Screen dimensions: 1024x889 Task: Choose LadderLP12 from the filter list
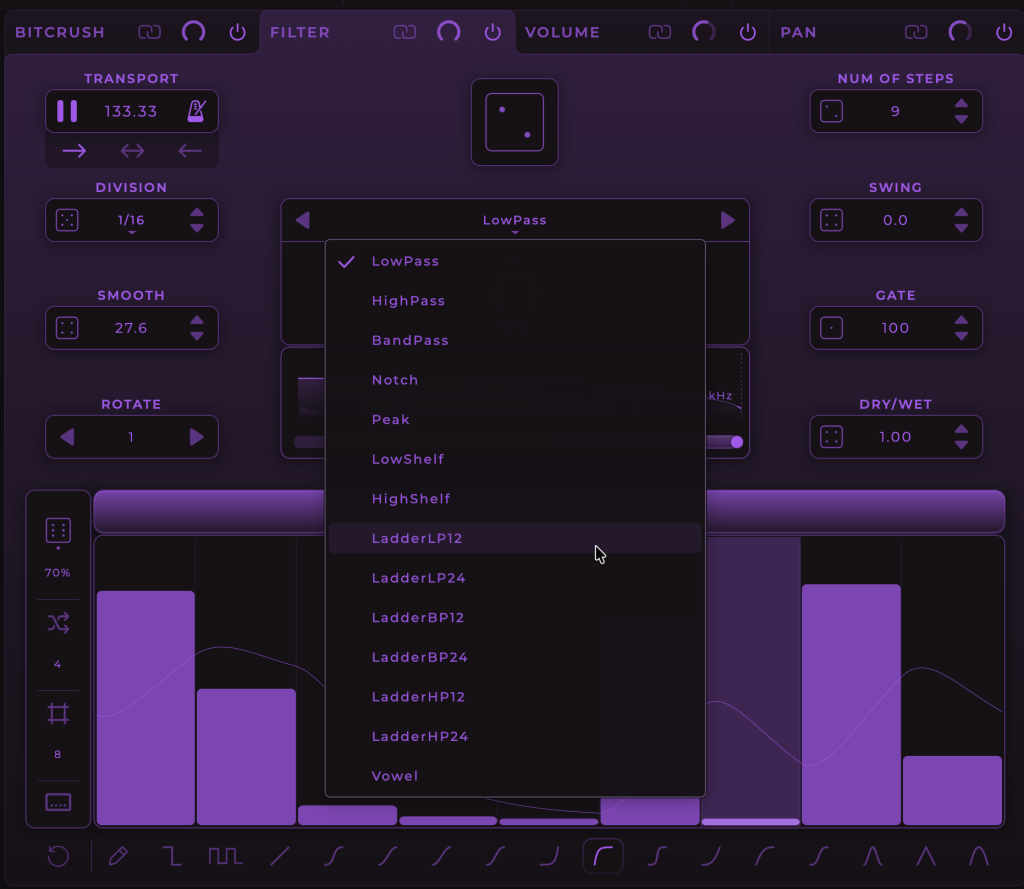click(x=417, y=538)
